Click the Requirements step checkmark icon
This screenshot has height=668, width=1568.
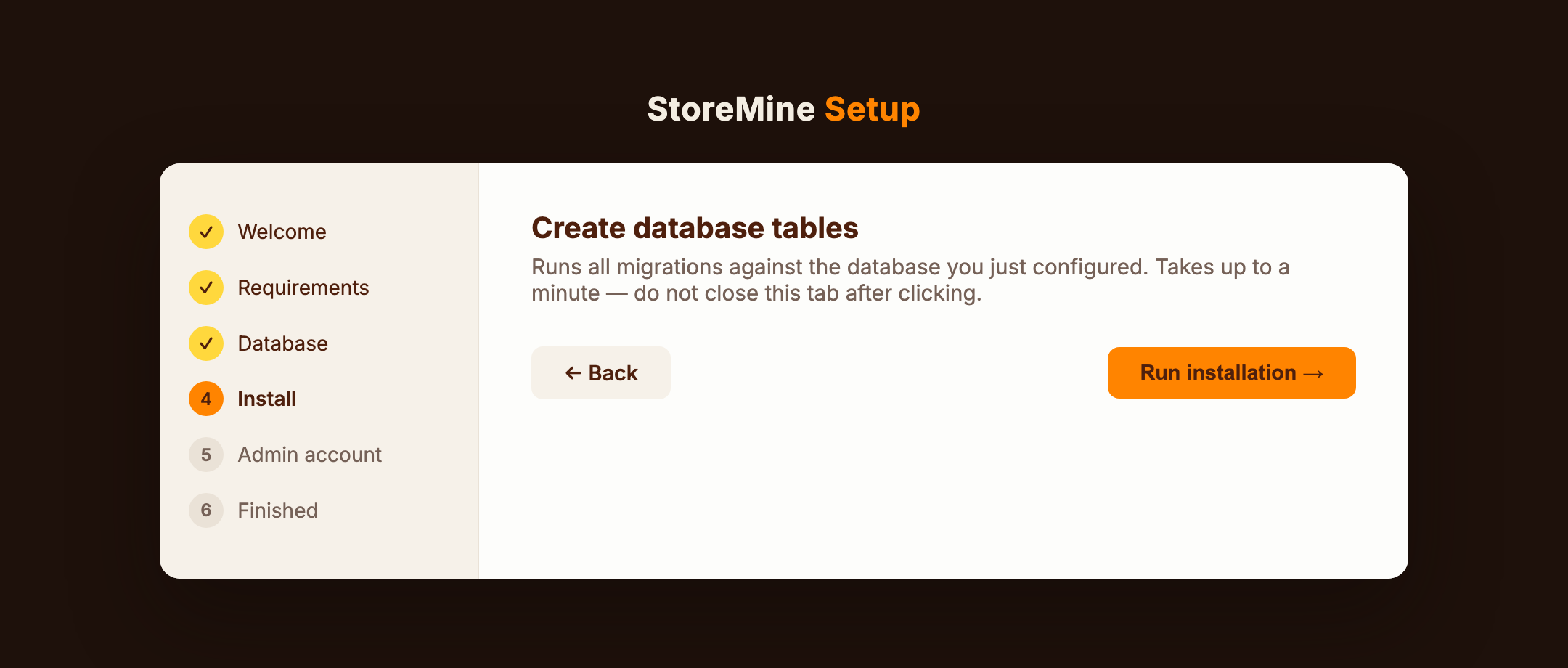[206, 288]
